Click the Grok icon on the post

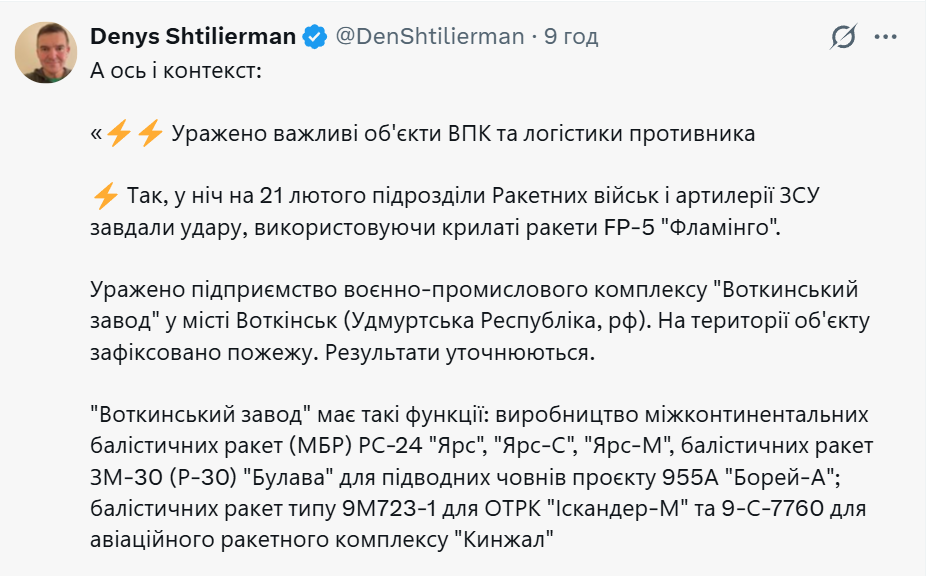point(843,37)
